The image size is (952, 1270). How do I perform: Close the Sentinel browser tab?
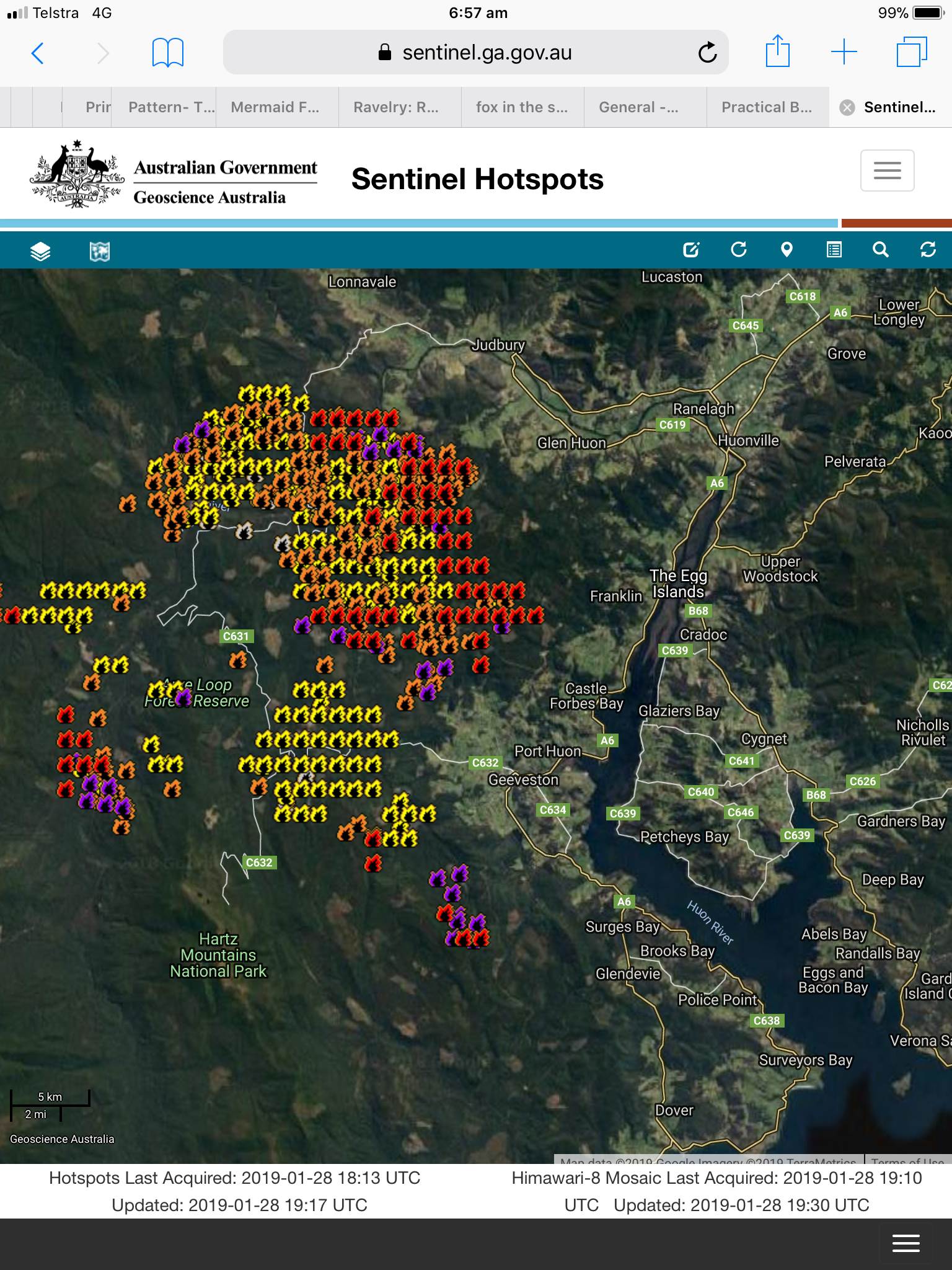tap(847, 108)
